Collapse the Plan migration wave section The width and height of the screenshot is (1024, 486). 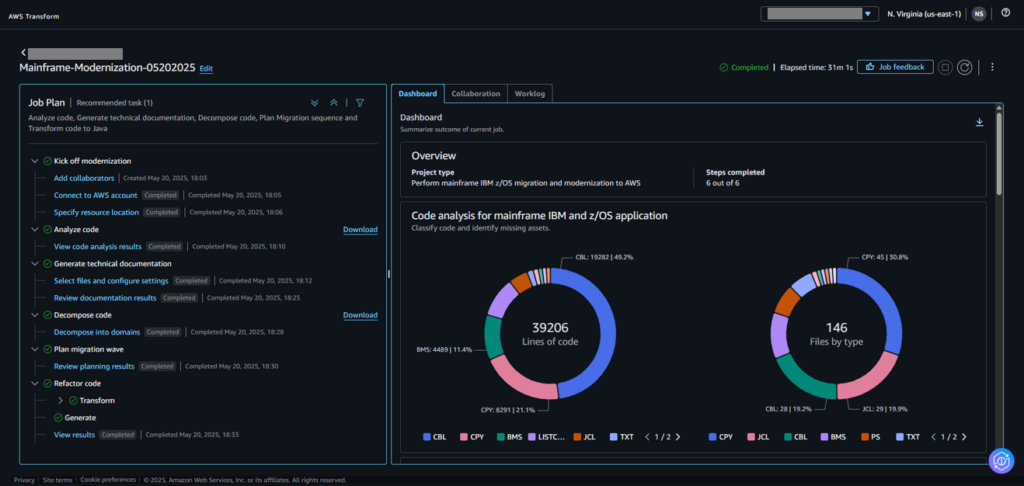(35, 349)
